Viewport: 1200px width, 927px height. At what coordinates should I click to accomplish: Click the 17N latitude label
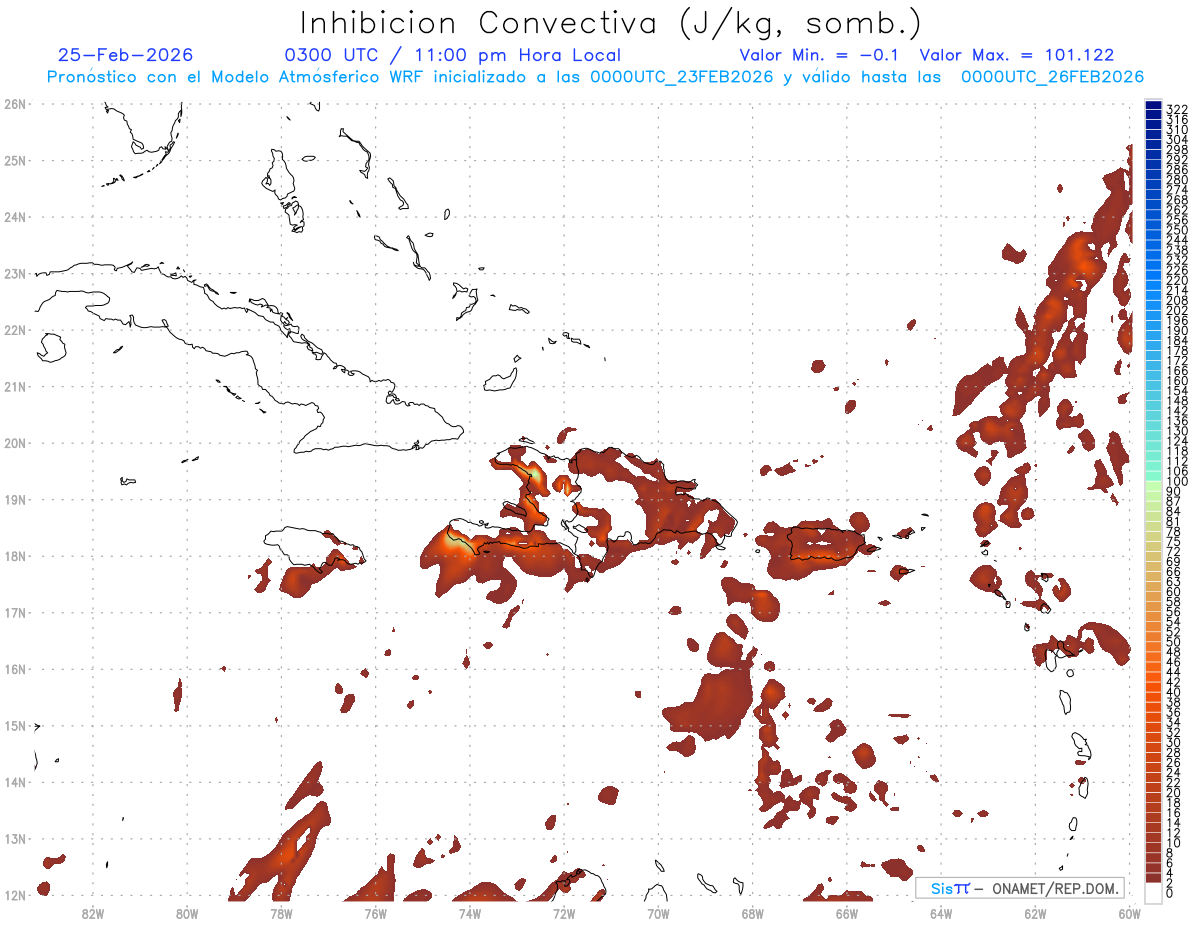(x=15, y=612)
